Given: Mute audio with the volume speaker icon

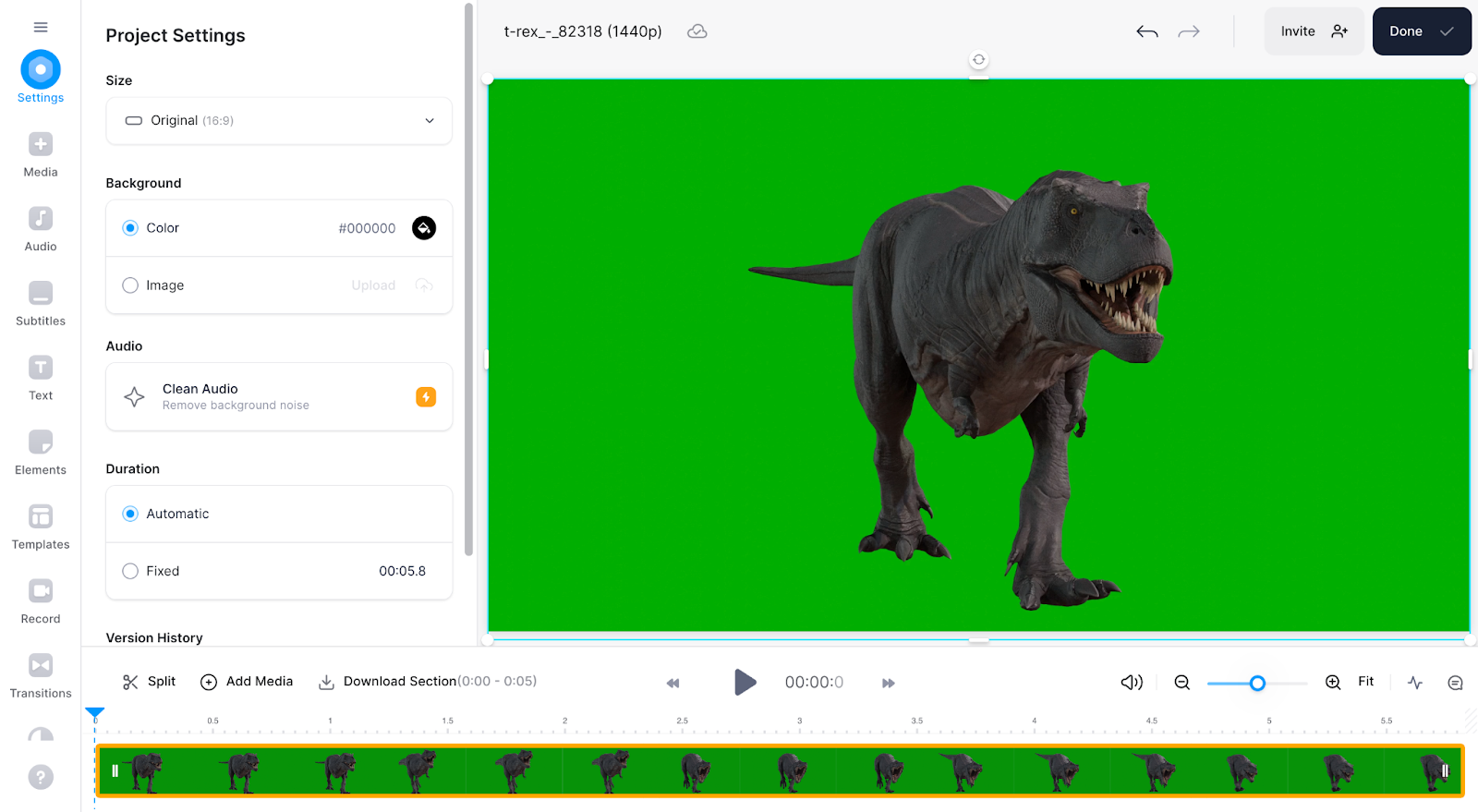Looking at the screenshot, I should click(1132, 683).
